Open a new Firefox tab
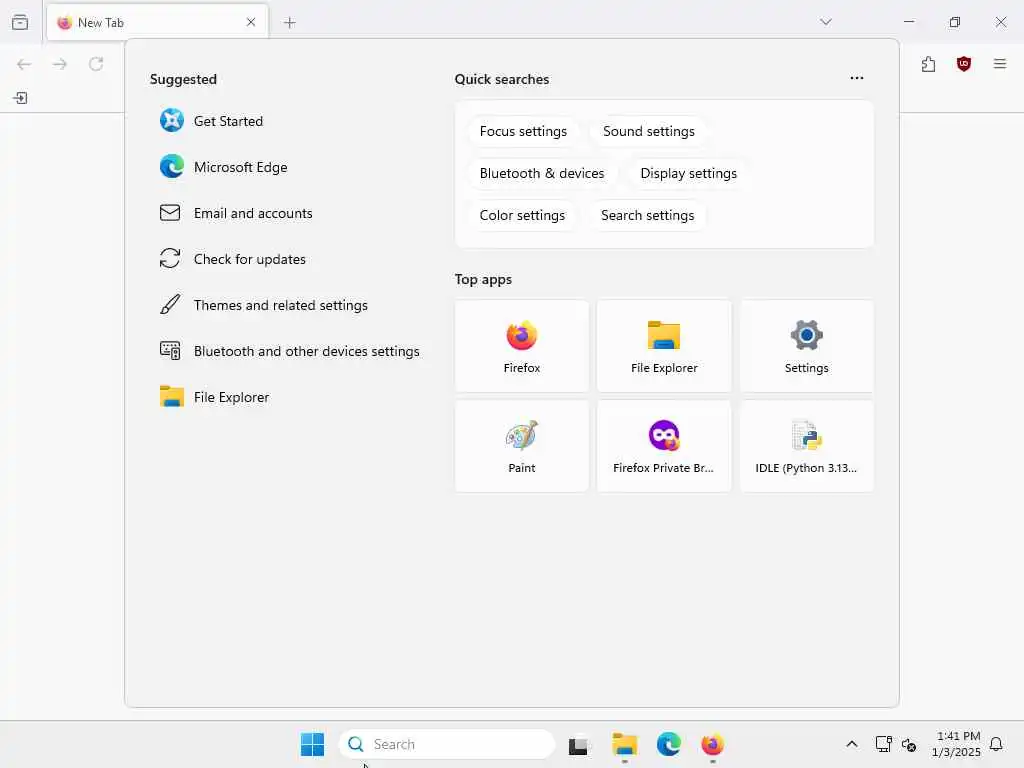The height and width of the screenshot is (768, 1024). (x=290, y=23)
